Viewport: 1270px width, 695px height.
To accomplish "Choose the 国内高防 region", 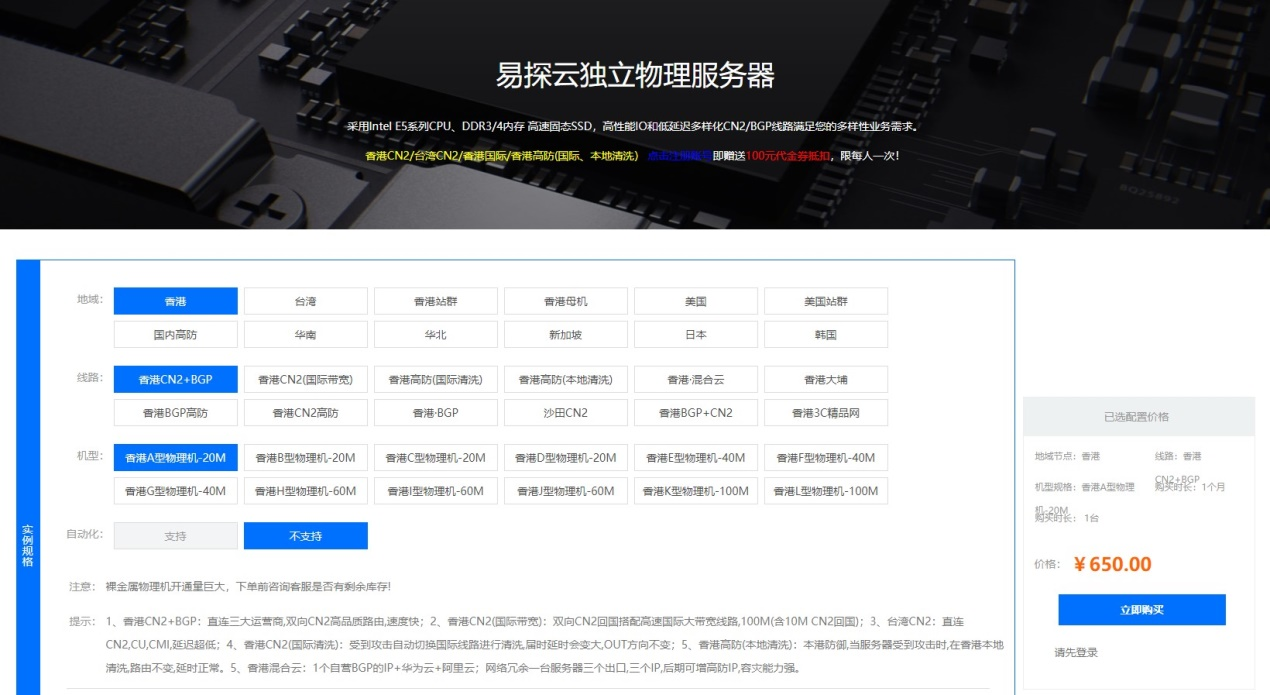I will [x=176, y=334].
